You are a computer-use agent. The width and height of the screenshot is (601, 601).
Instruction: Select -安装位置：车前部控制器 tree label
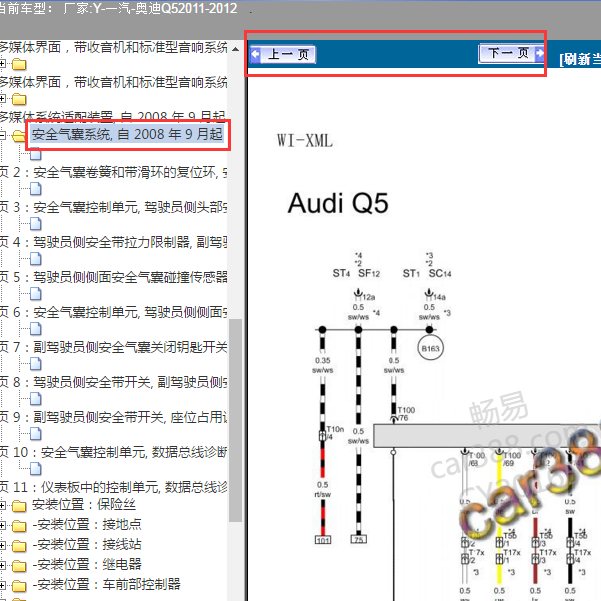tap(107, 585)
